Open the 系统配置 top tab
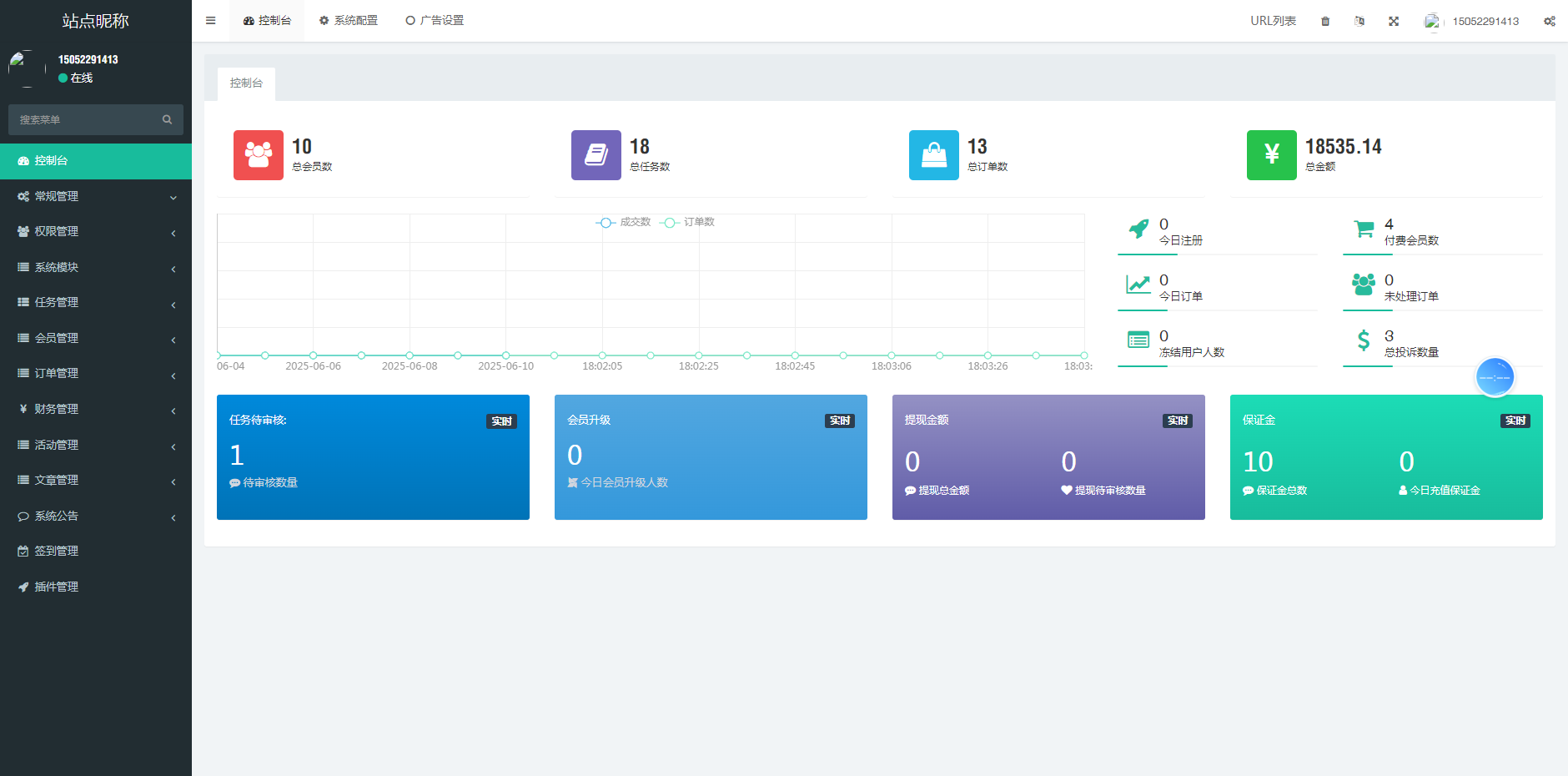 pos(349,21)
